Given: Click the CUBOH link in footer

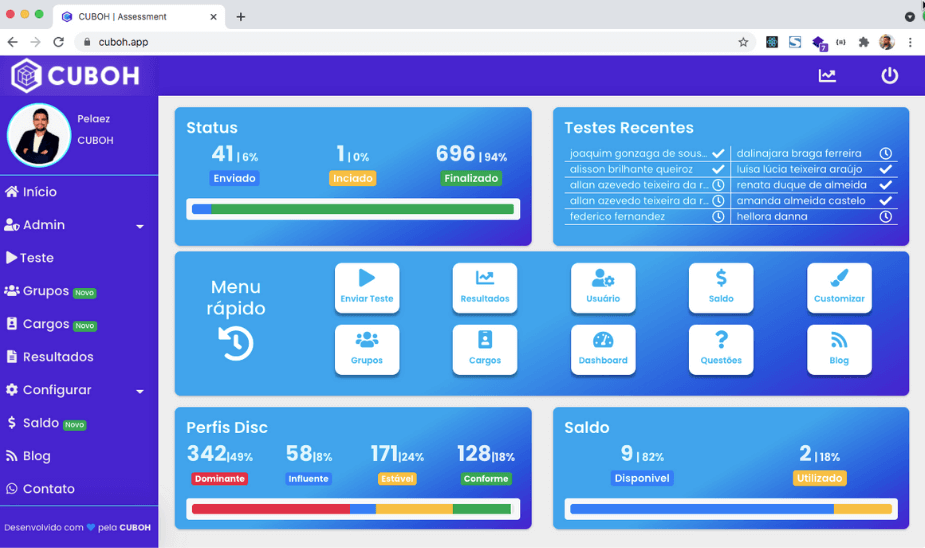Looking at the screenshot, I should pos(135,527).
